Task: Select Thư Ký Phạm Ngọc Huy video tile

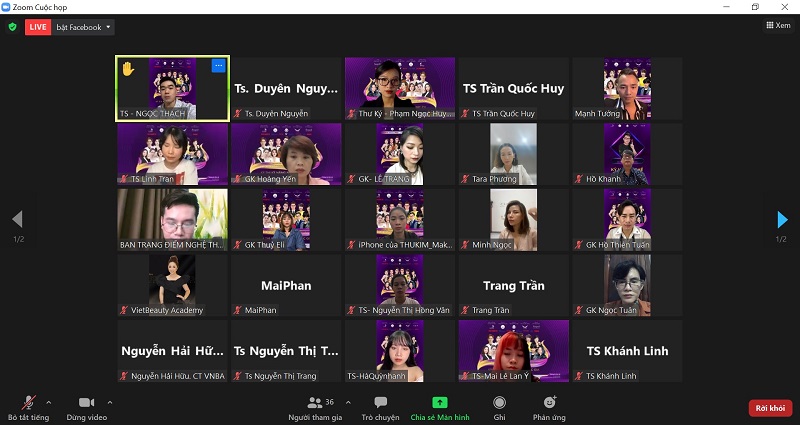Action: coord(400,88)
